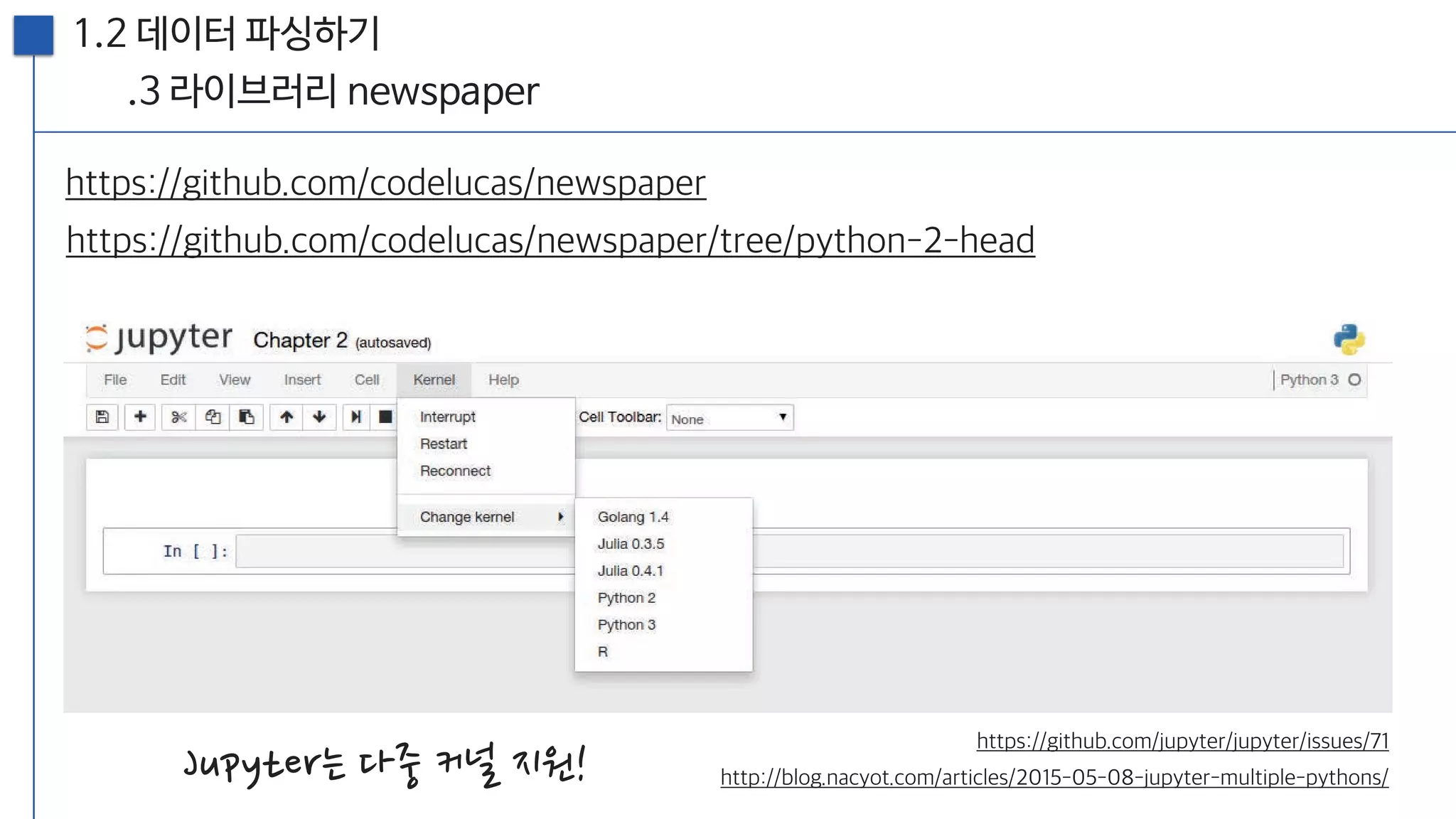Click the Jupyter logo
Image resolution: width=1456 pixels, height=819 pixels.
click(x=159, y=338)
